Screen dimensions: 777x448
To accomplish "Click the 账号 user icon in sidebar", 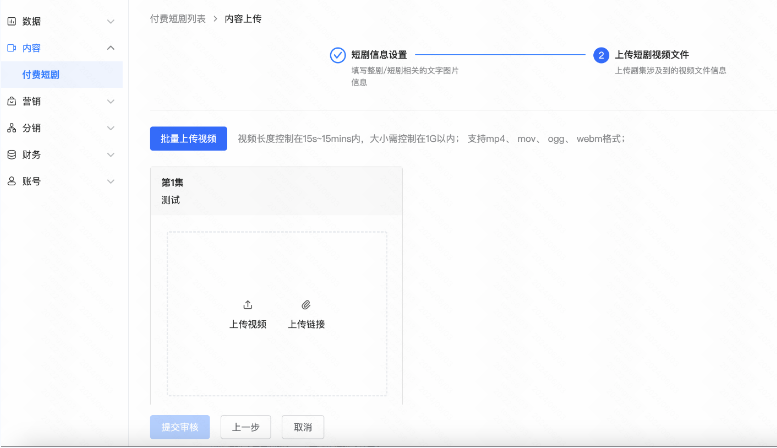I will [11, 181].
